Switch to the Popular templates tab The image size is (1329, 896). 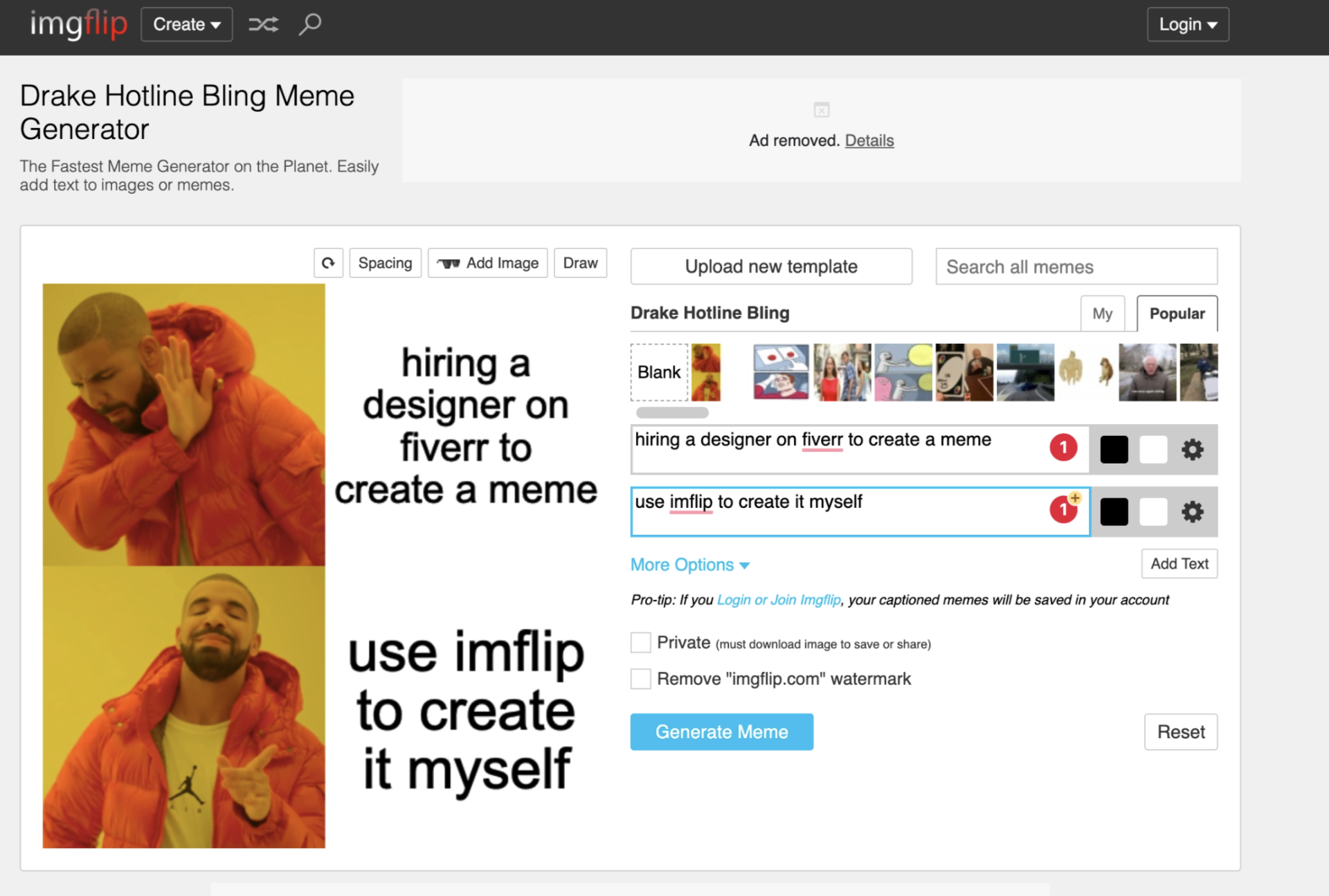(x=1177, y=313)
